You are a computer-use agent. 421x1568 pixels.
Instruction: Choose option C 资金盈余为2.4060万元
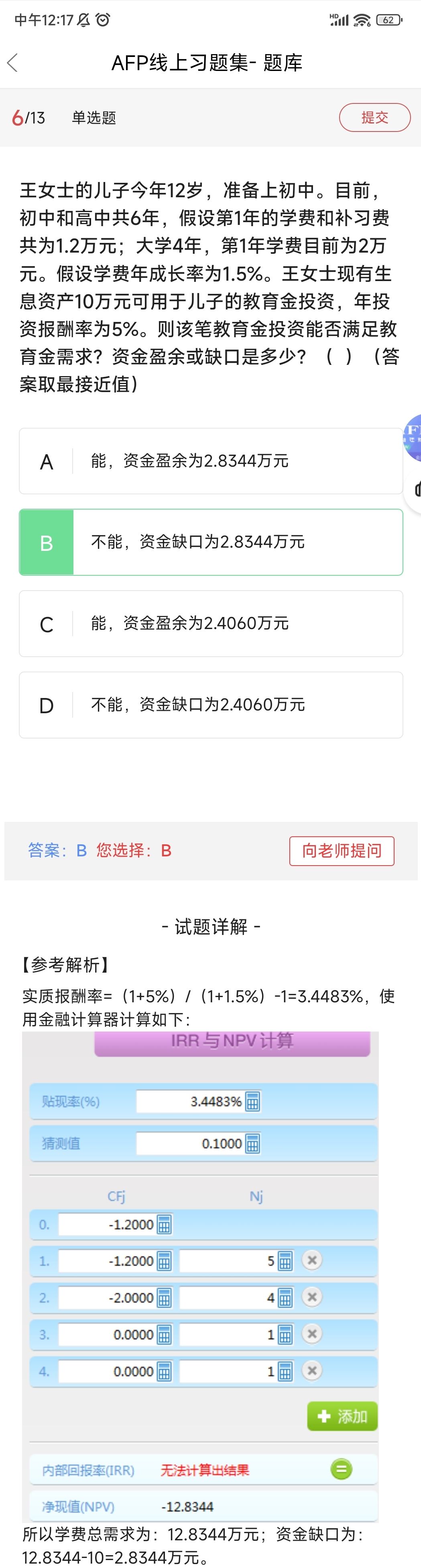(x=211, y=623)
